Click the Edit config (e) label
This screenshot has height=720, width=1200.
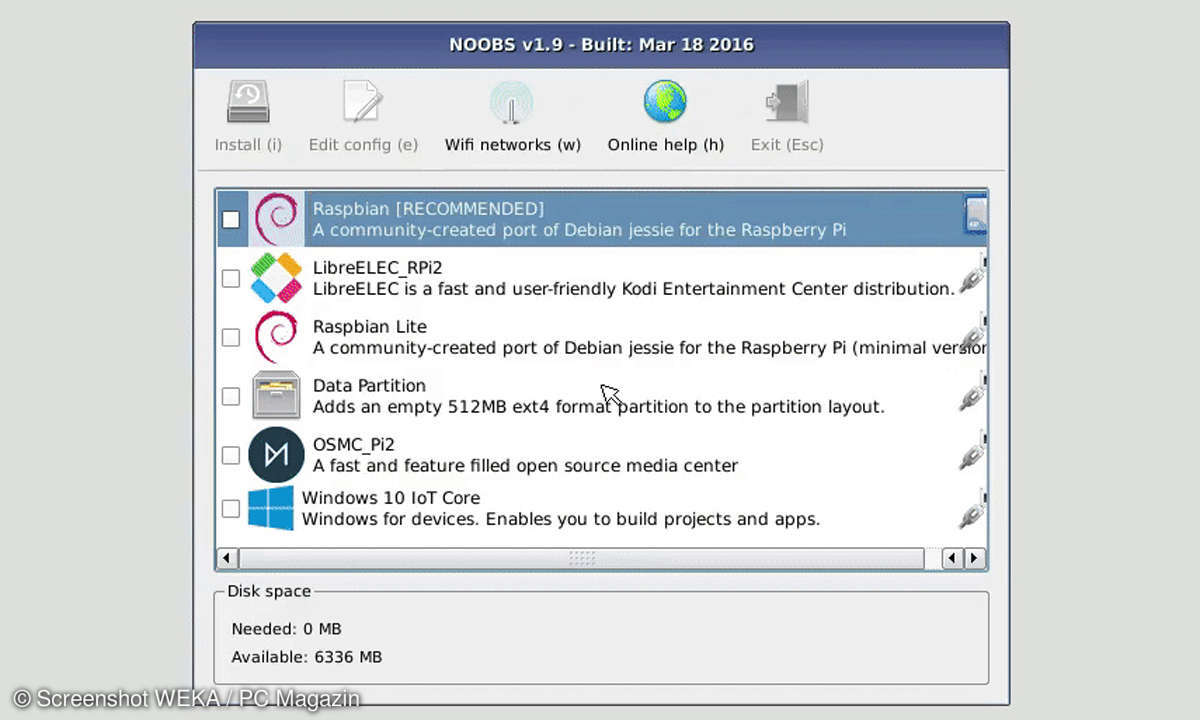coord(363,145)
